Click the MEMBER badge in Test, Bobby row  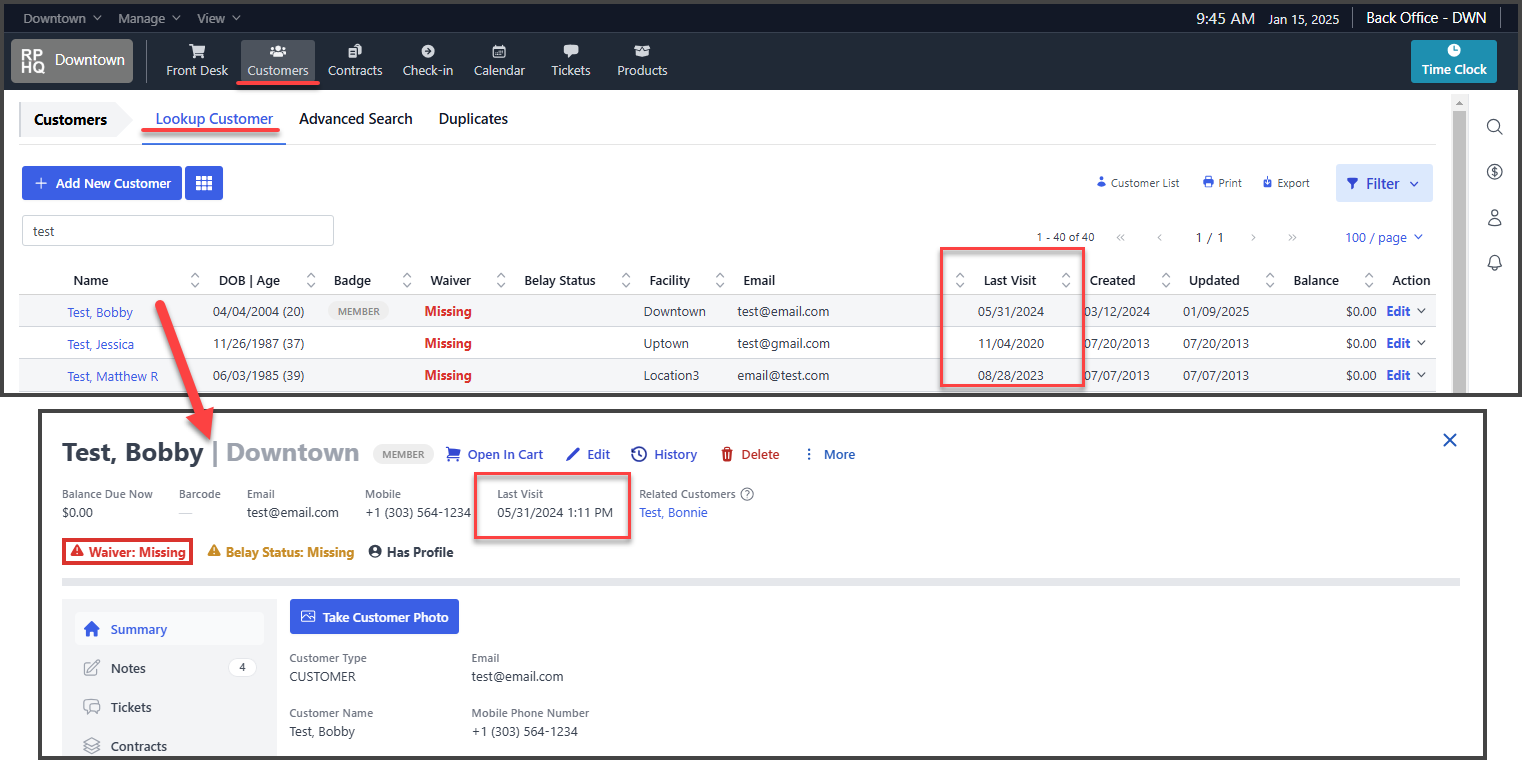click(358, 311)
